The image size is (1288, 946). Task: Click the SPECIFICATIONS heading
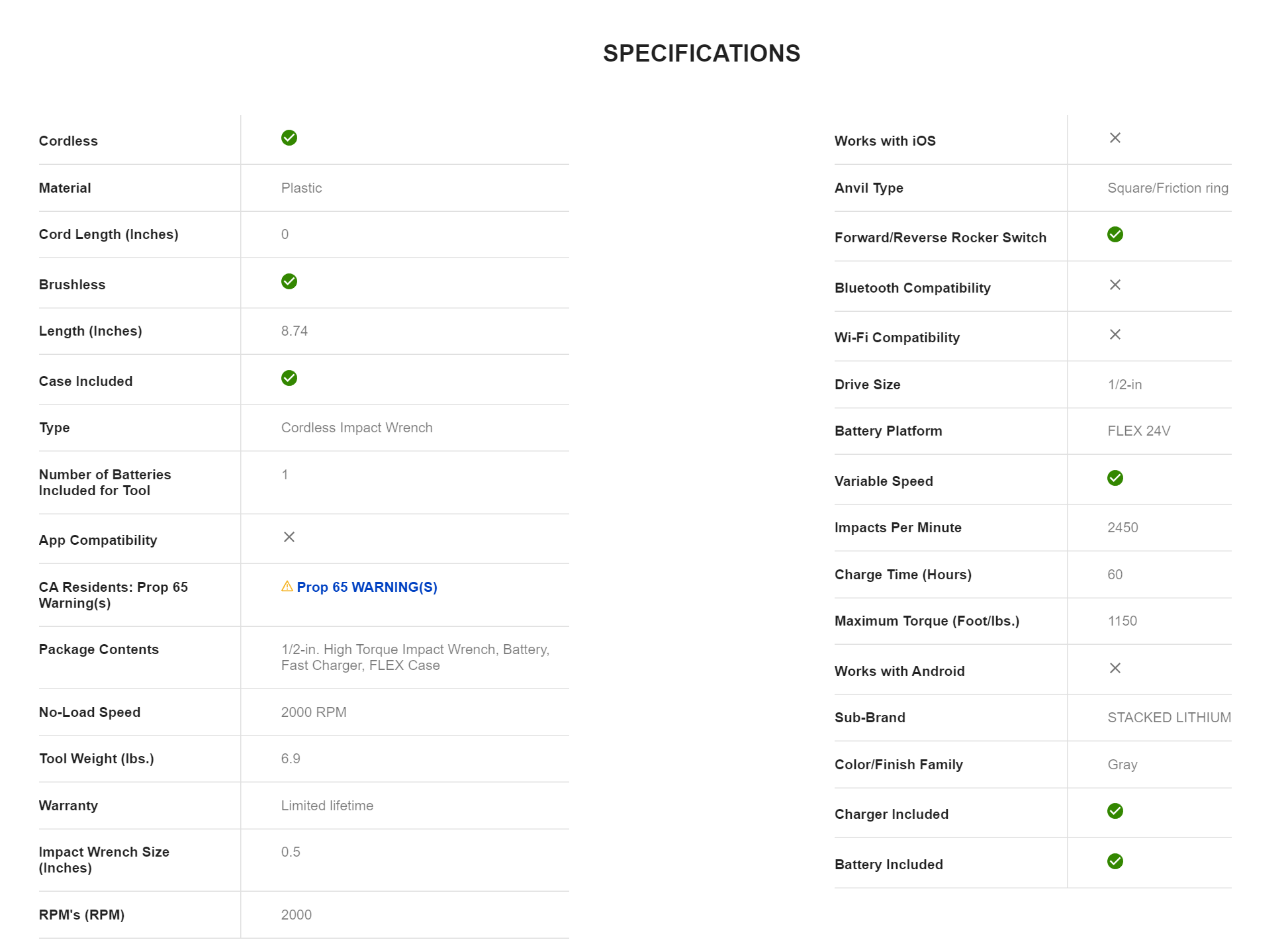(702, 54)
